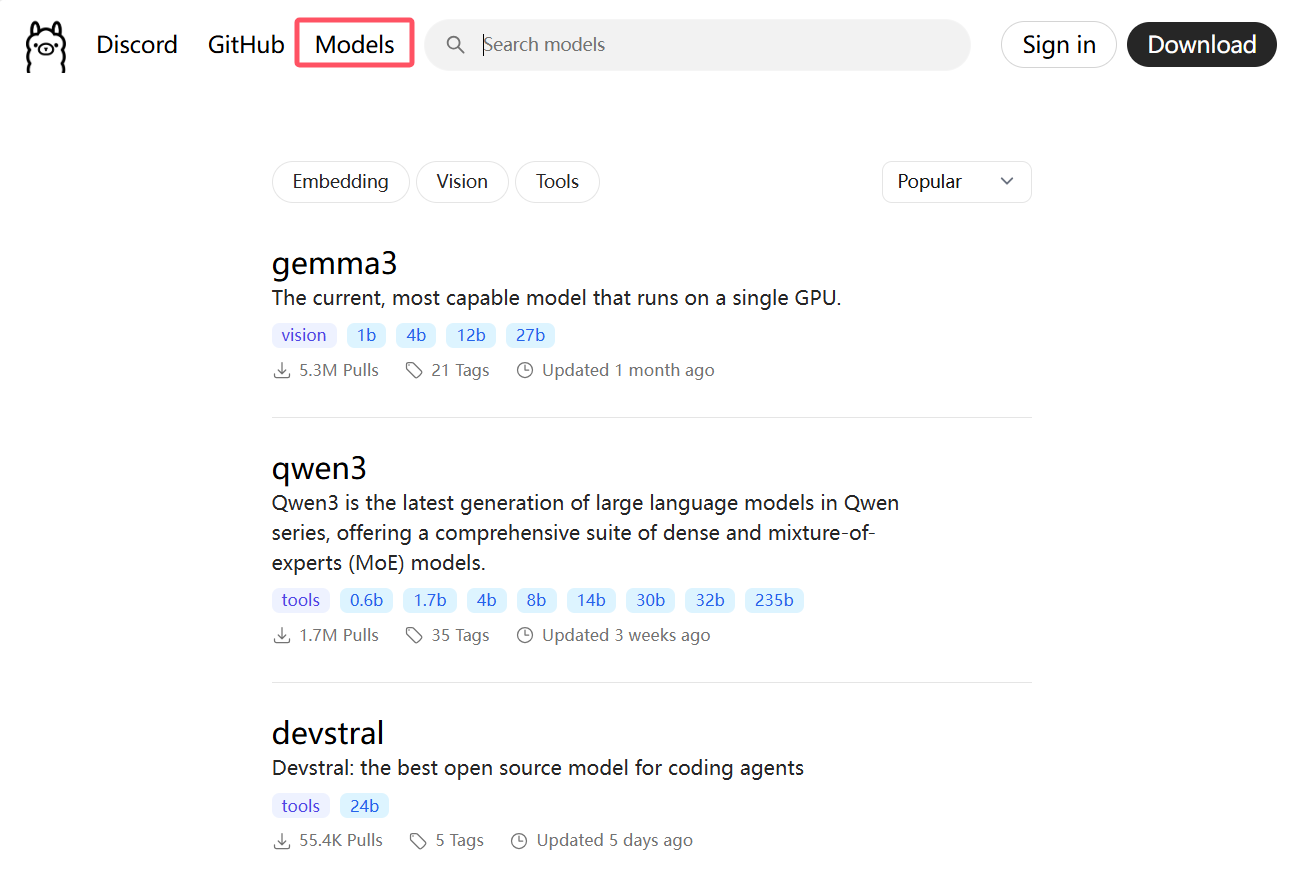Click the clock icon beside Updated 1 month ago
Viewport: 1301px width, 880px height.
point(525,371)
